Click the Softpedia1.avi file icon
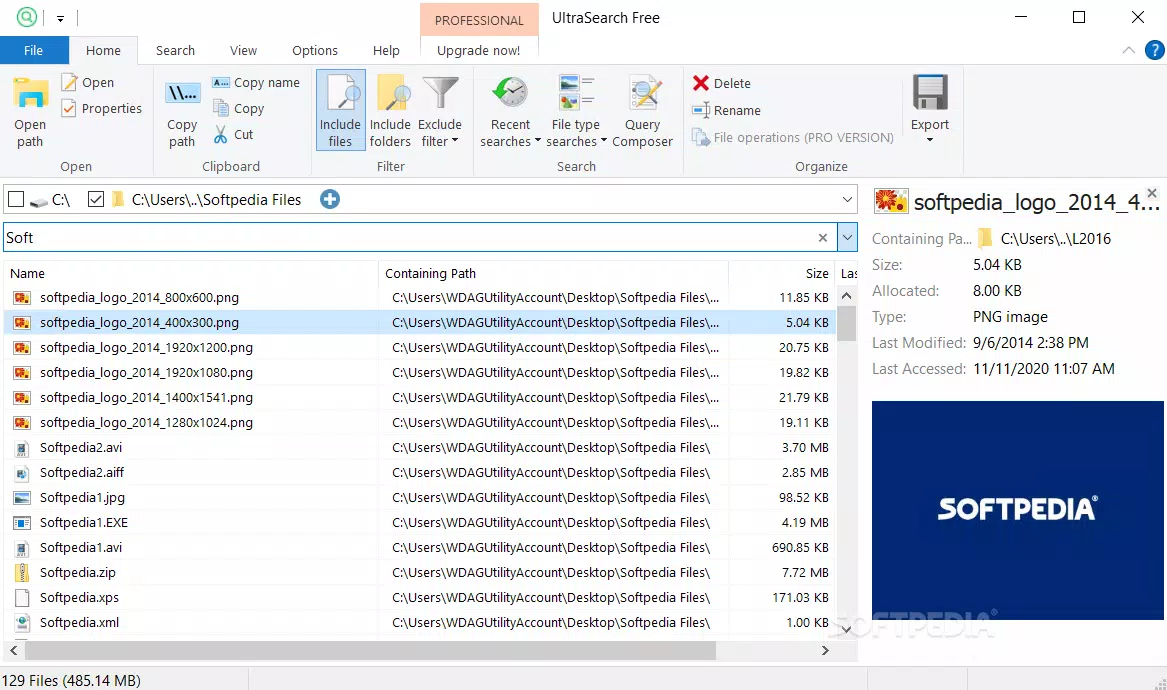The image size is (1167, 690). (22, 548)
